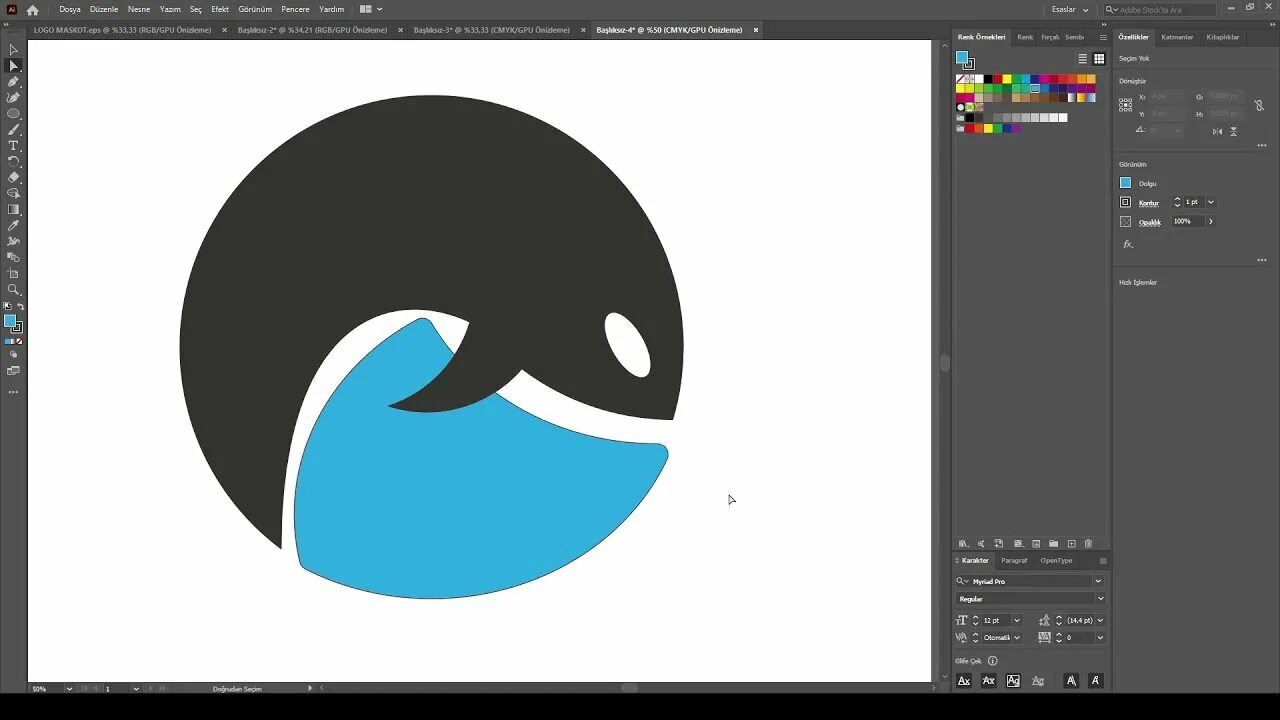The image size is (1280, 720).
Task: Open the arrange documents dropdown in top bar
Action: click(x=371, y=9)
